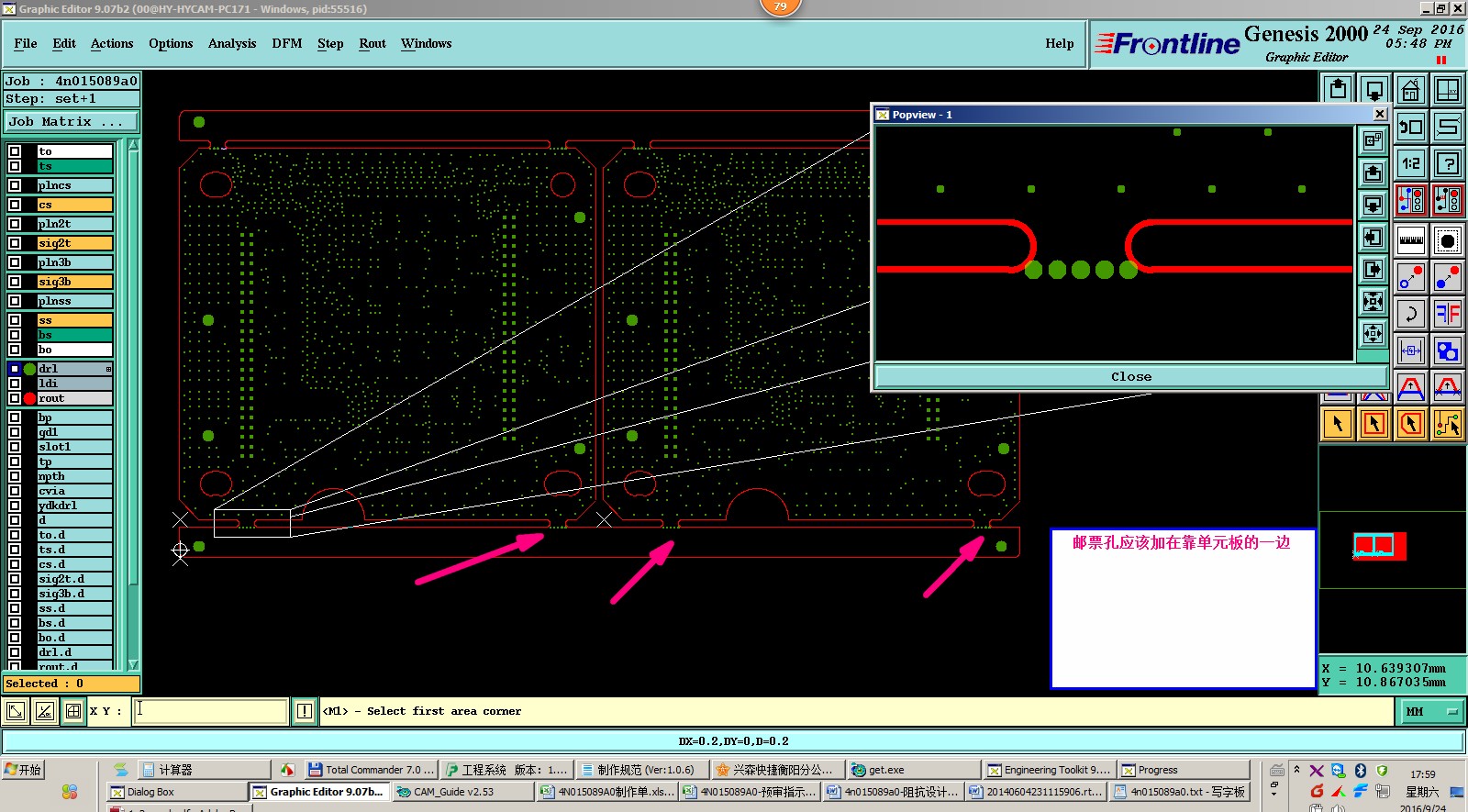Toggle the display checkbox for layer rout
This screenshot has width=1468, height=812.
tap(15, 398)
